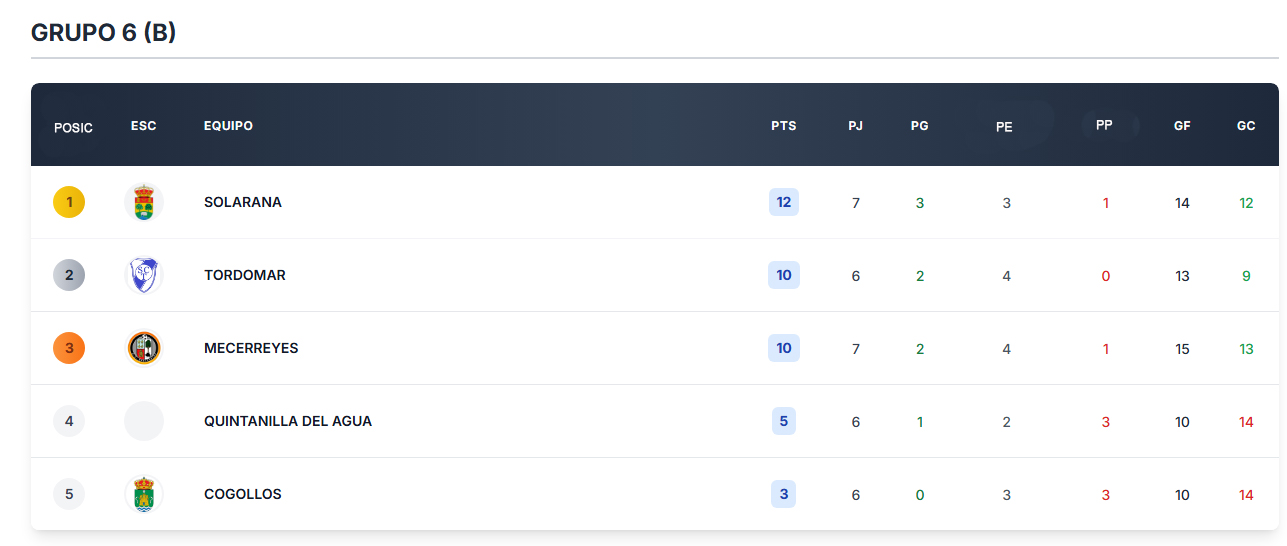Open the SOLARANA team name
The height and width of the screenshot is (546, 1287).
[x=243, y=202]
